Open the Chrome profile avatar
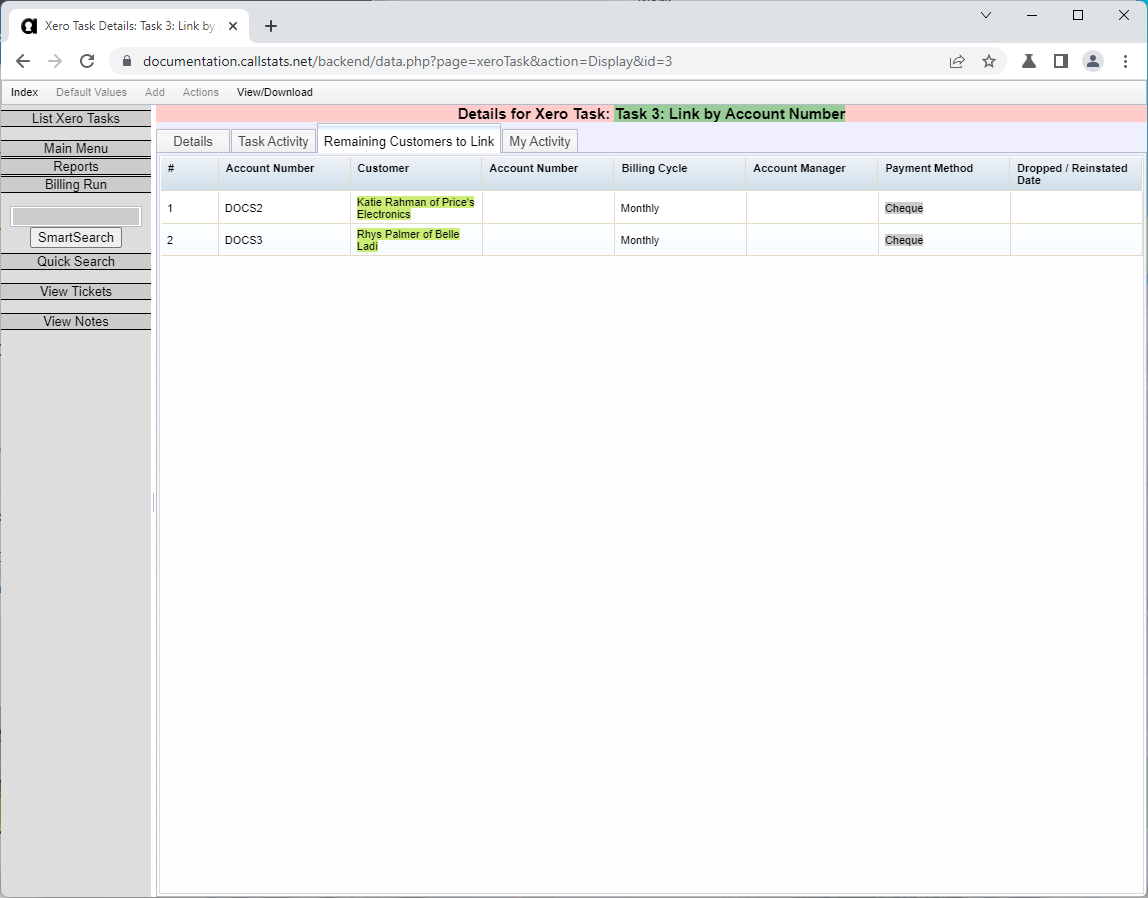This screenshot has width=1148, height=898. coord(1093,61)
